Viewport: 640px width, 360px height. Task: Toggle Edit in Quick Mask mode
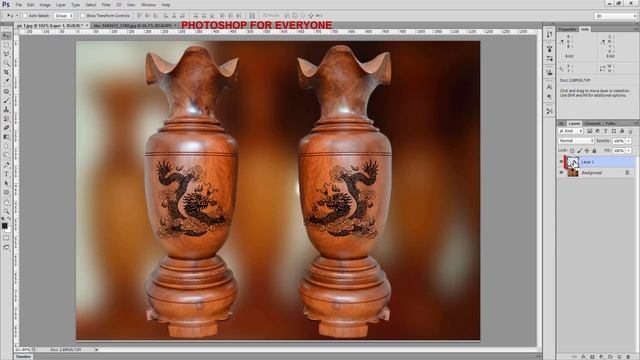(x=6, y=238)
